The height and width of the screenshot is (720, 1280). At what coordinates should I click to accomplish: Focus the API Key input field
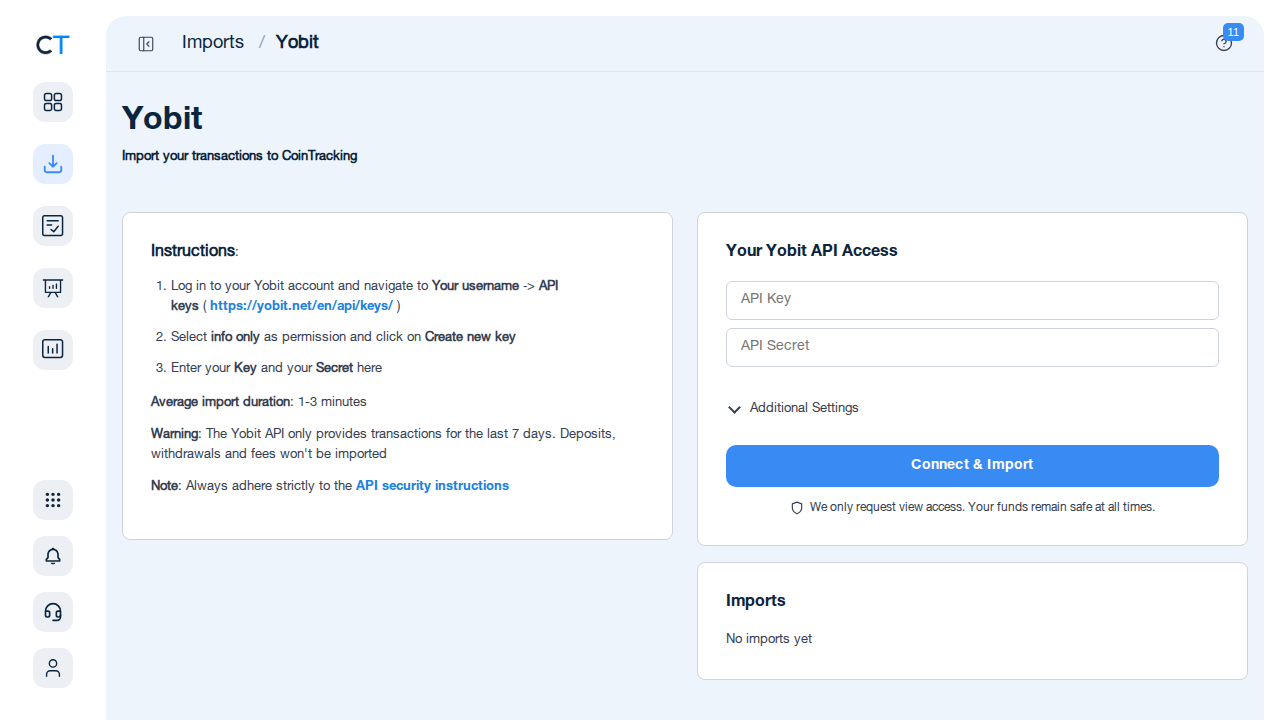pos(972,300)
